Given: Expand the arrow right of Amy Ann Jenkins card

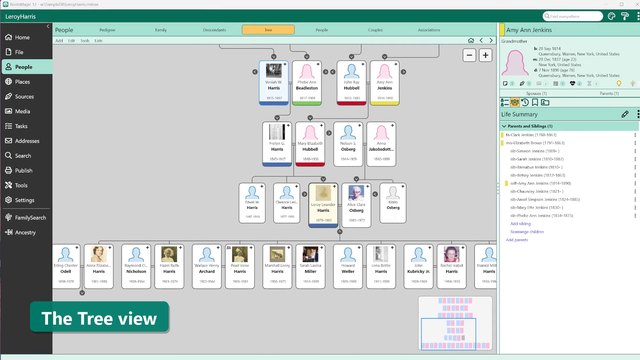Looking at the screenshot, I should click(403, 72).
